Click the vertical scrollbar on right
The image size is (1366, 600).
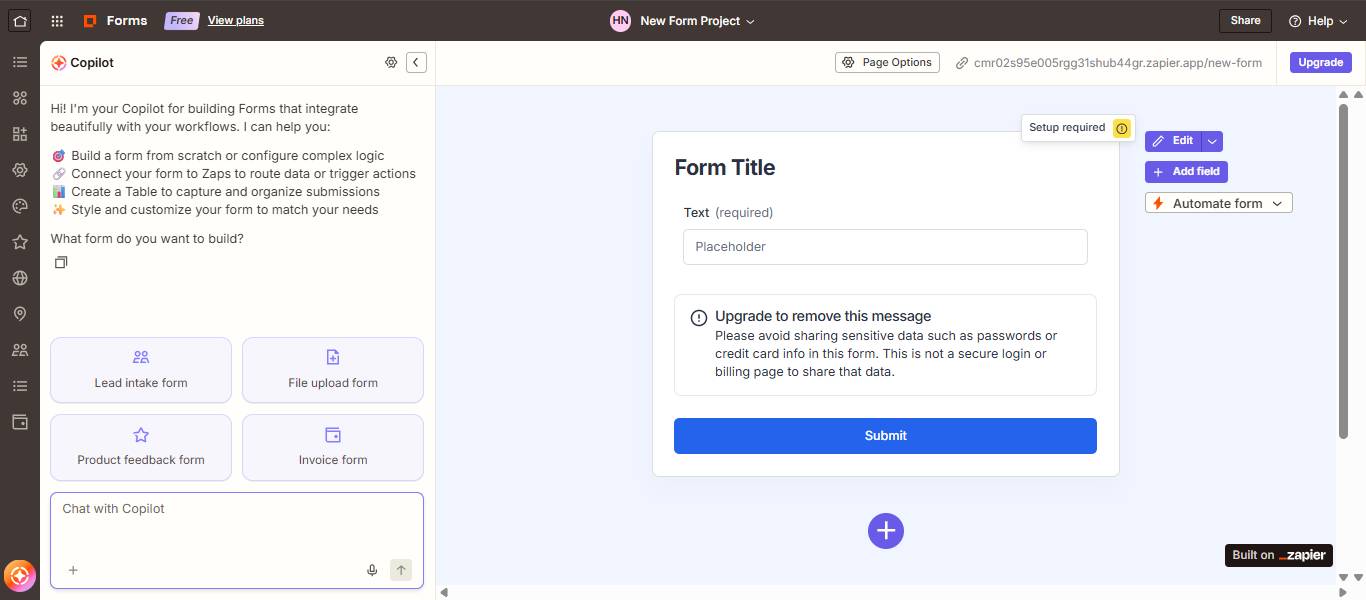pos(1343,270)
